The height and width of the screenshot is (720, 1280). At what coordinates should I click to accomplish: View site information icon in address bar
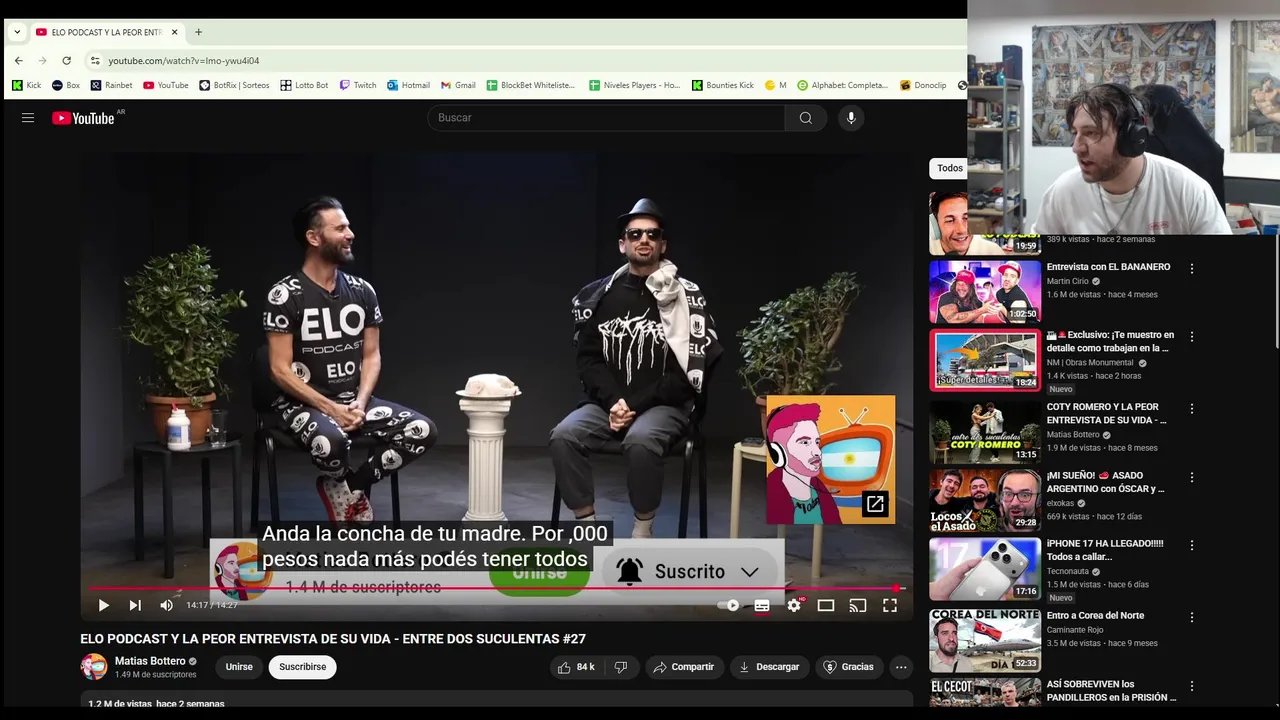(x=95, y=61)
